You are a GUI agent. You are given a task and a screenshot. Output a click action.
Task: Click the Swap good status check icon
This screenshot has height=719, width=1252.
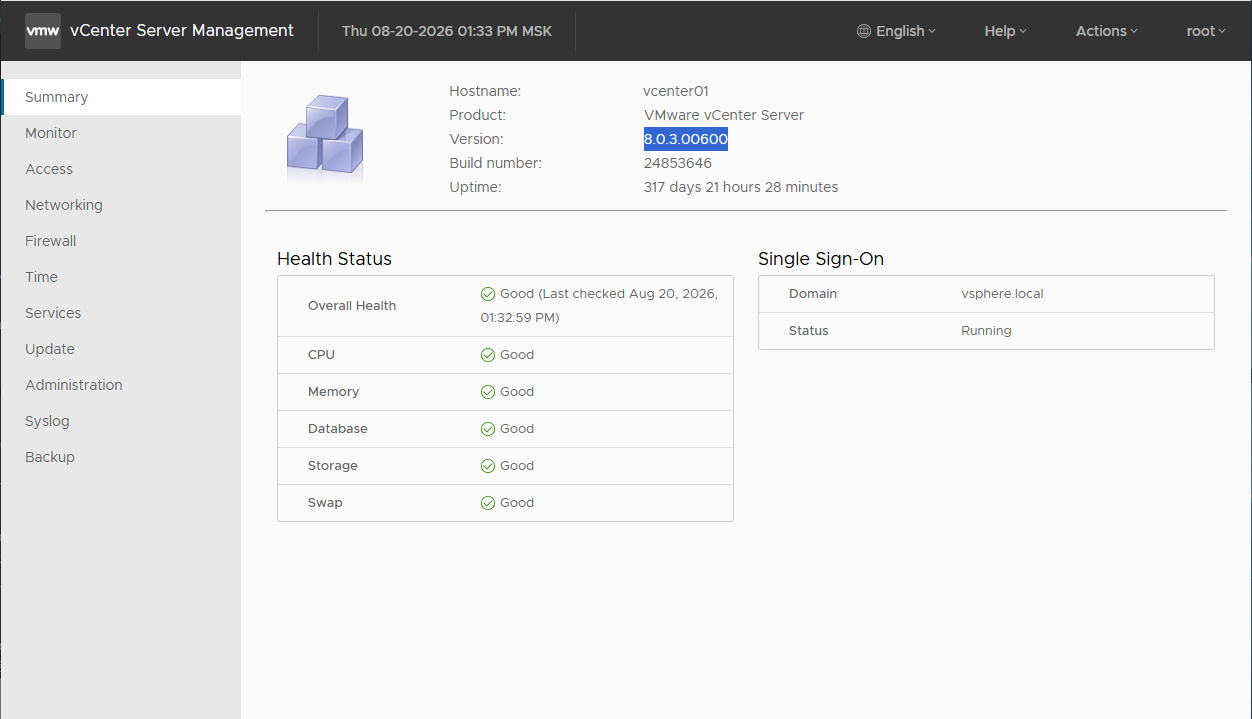488,503
